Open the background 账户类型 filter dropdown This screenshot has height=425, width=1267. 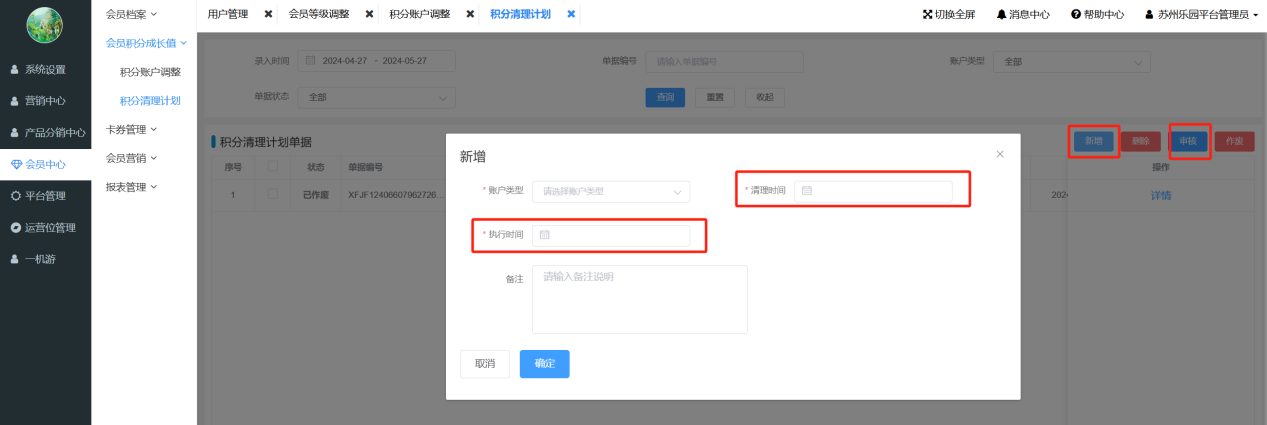pyautogui.click(x=1071, y=61)
